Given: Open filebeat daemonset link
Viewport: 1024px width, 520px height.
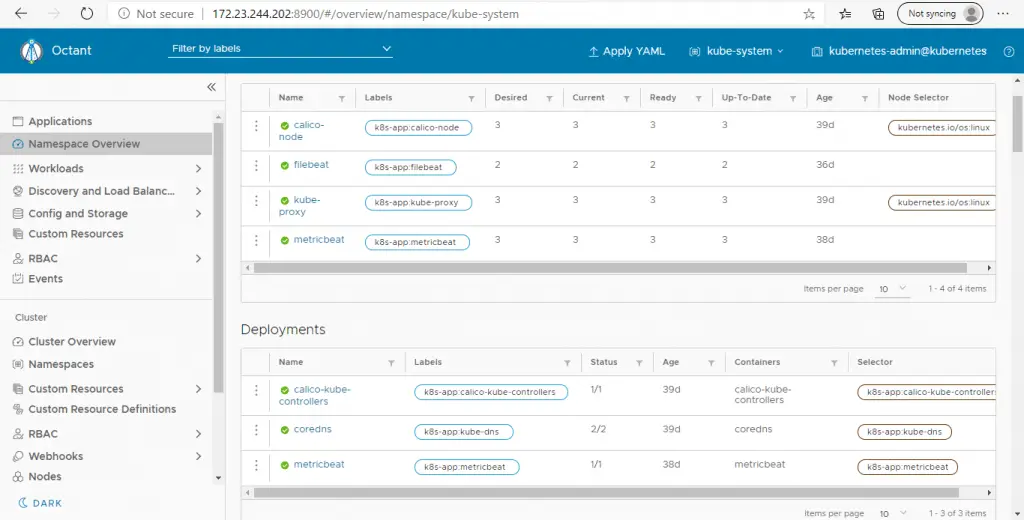Looking at the screenshot, I should pos(311,165).
